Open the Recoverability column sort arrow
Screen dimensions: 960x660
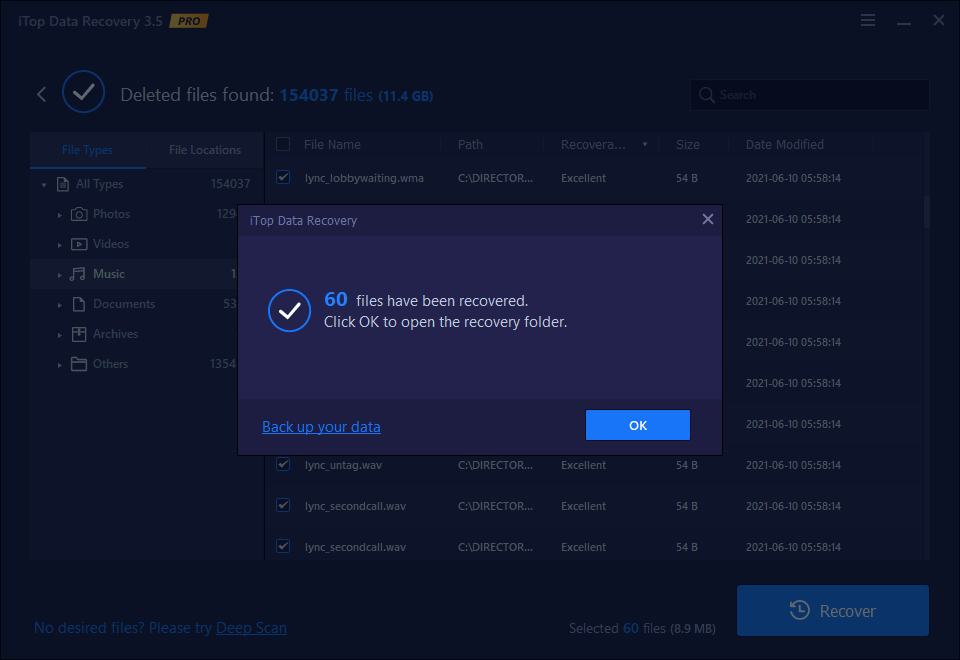point(645,144)
